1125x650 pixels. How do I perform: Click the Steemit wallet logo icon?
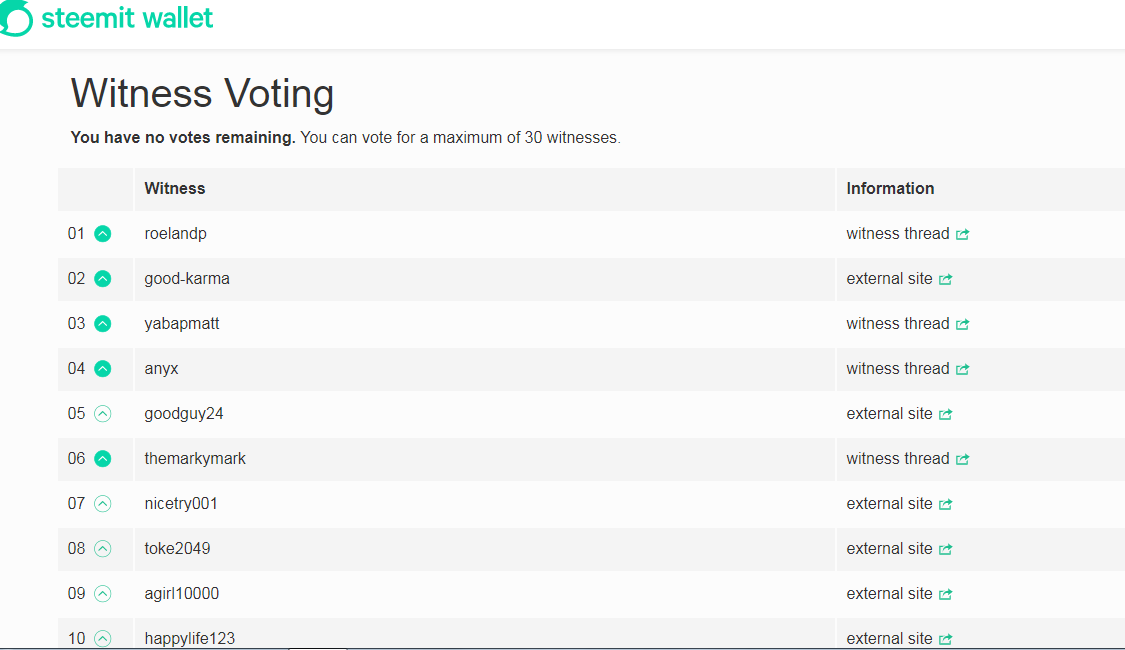[14, 18]
